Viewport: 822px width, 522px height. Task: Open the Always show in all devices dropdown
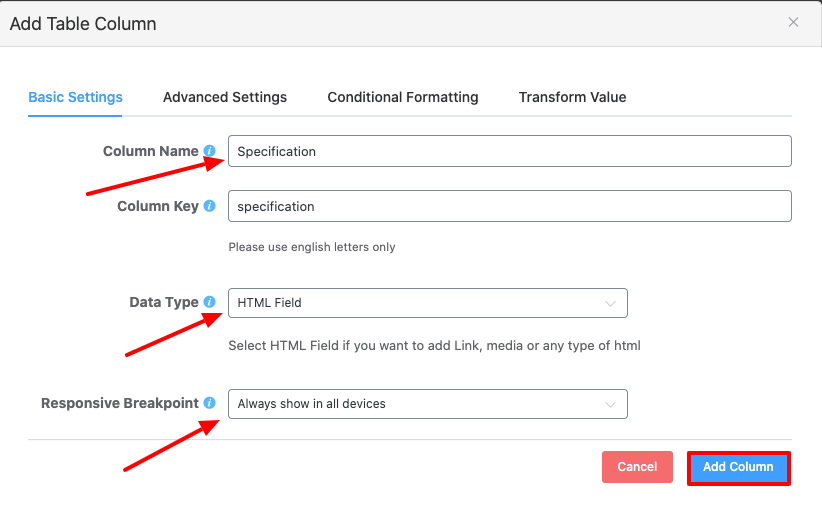point(420,404)
